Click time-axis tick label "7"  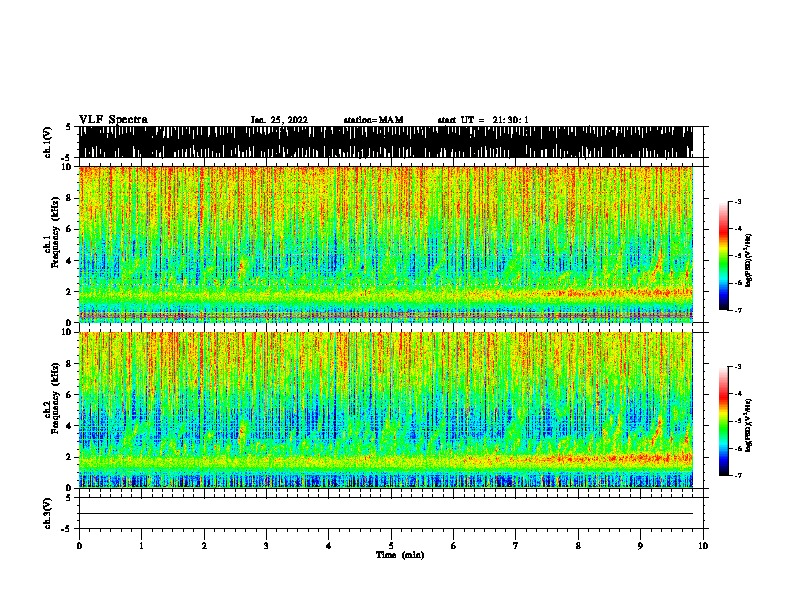point(516,546)
